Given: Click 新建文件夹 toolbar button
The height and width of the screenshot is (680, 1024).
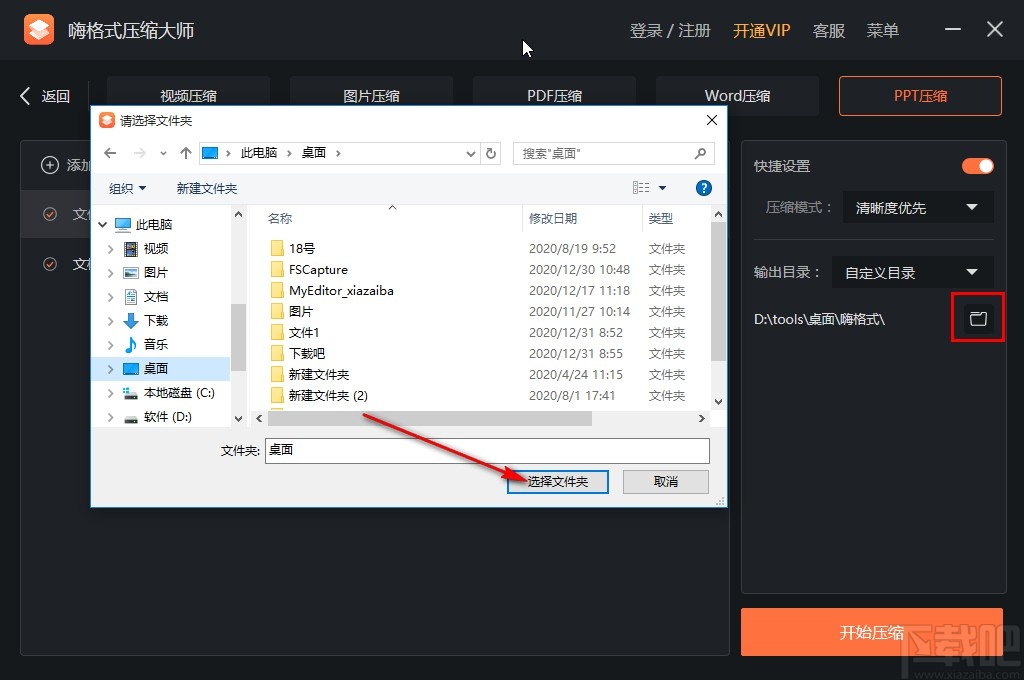Looking at the screenshot, I should (206, 188).
